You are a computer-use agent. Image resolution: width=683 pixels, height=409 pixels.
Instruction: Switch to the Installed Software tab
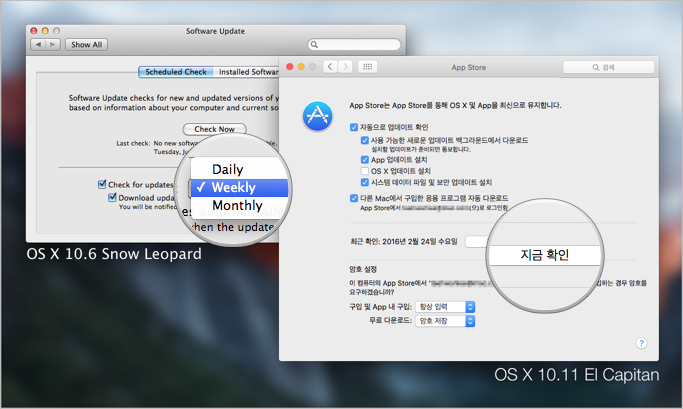(x=247, y=72)
